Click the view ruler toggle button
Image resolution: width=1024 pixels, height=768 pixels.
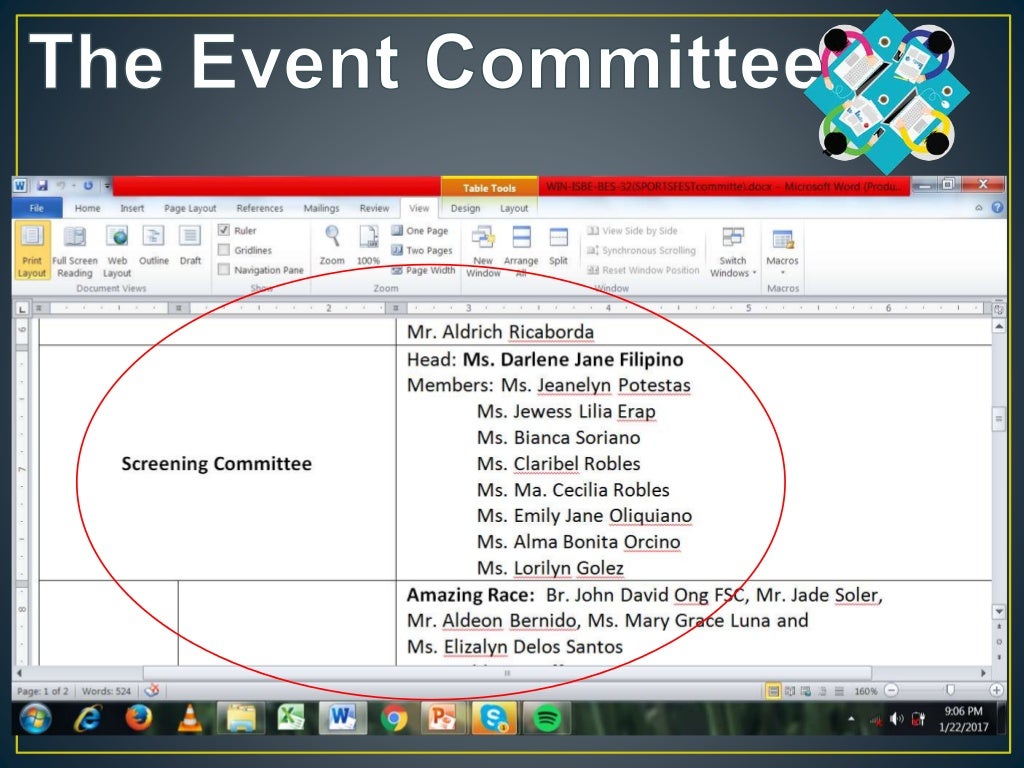coord(999,308)
